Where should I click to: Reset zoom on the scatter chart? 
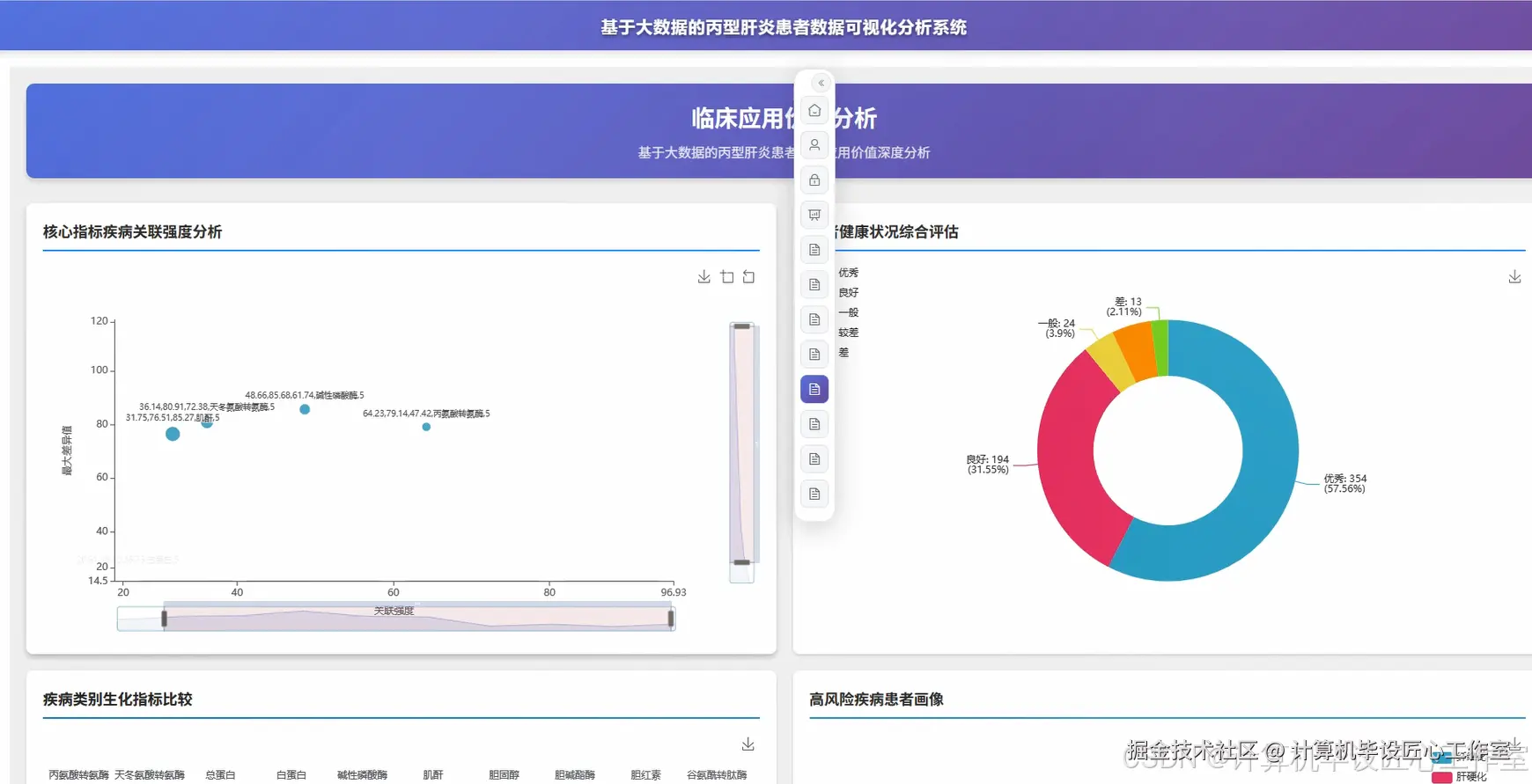coord(748,277)
